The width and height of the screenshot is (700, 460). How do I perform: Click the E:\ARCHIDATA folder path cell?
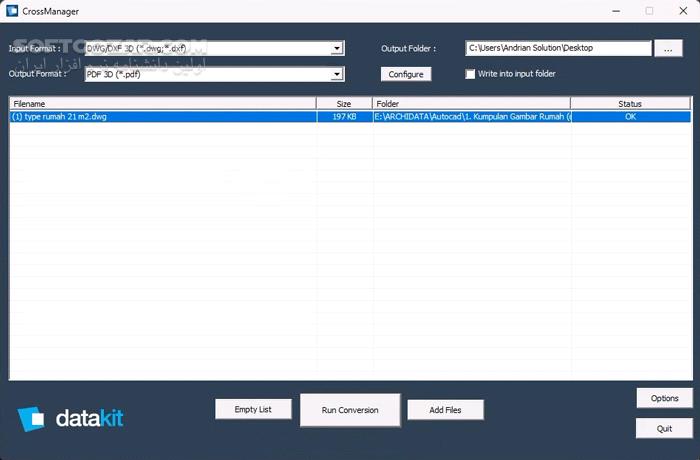coord(472,117)
